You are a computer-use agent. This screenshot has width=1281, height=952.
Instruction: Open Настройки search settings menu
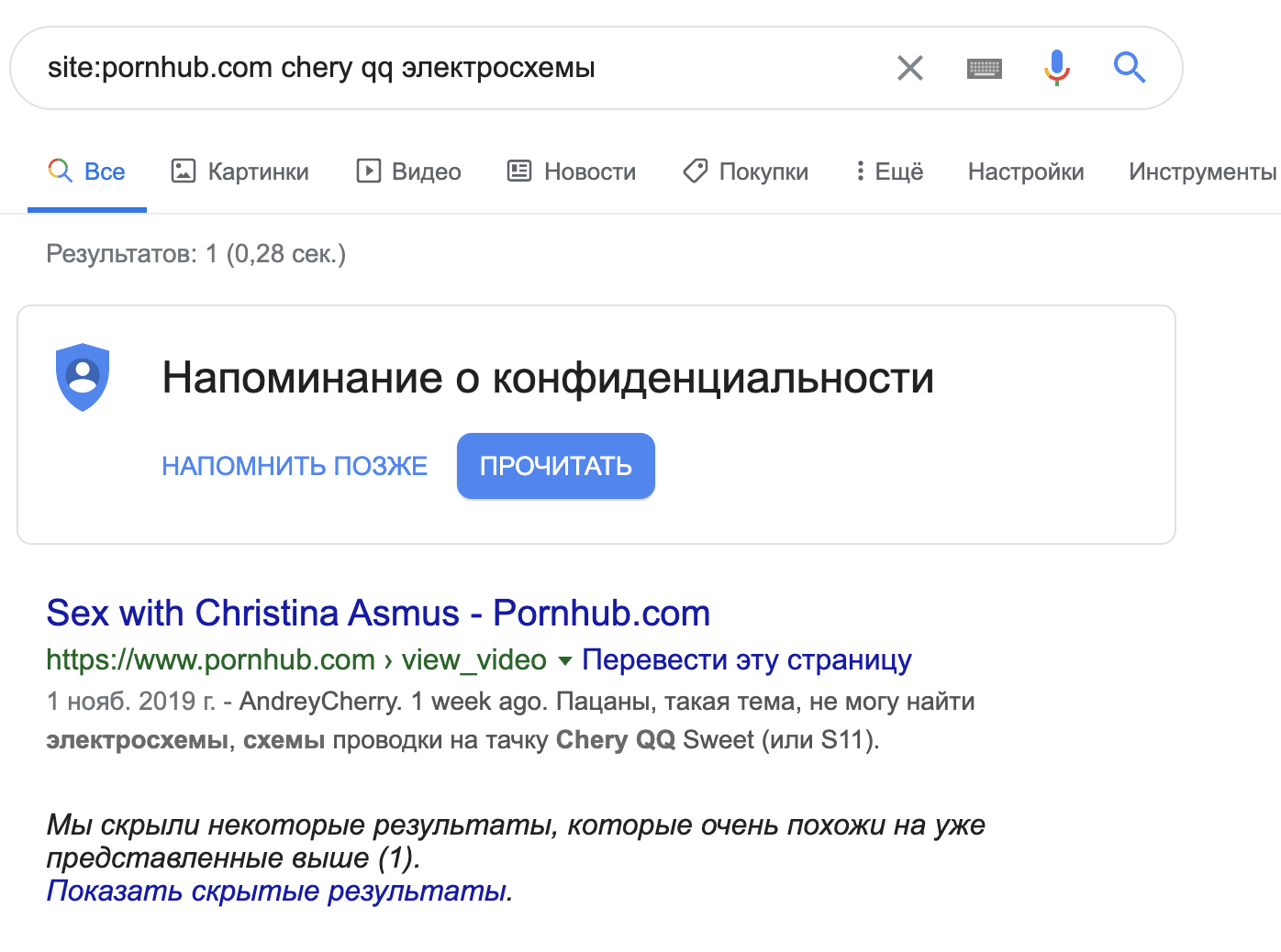pyautogui.click(x=1026, y=172)
